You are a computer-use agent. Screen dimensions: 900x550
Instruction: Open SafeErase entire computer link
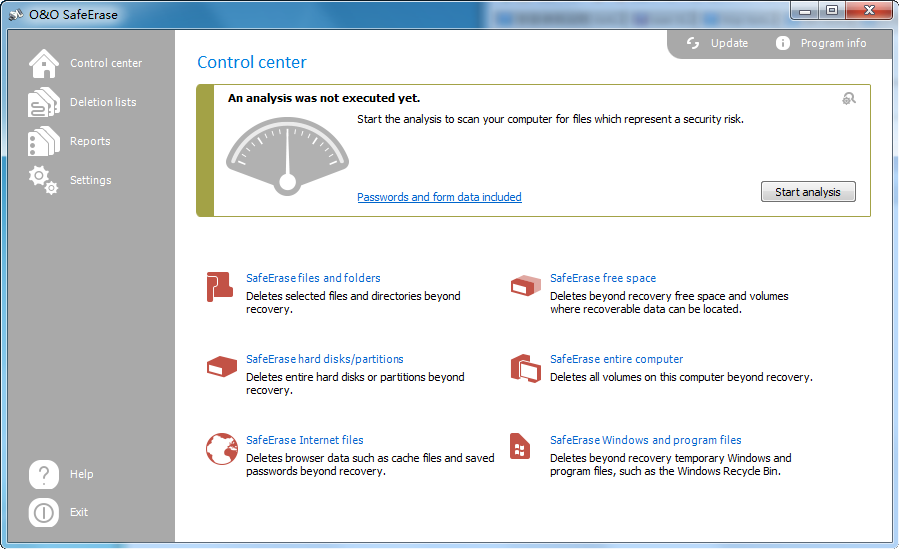(616, 359)
